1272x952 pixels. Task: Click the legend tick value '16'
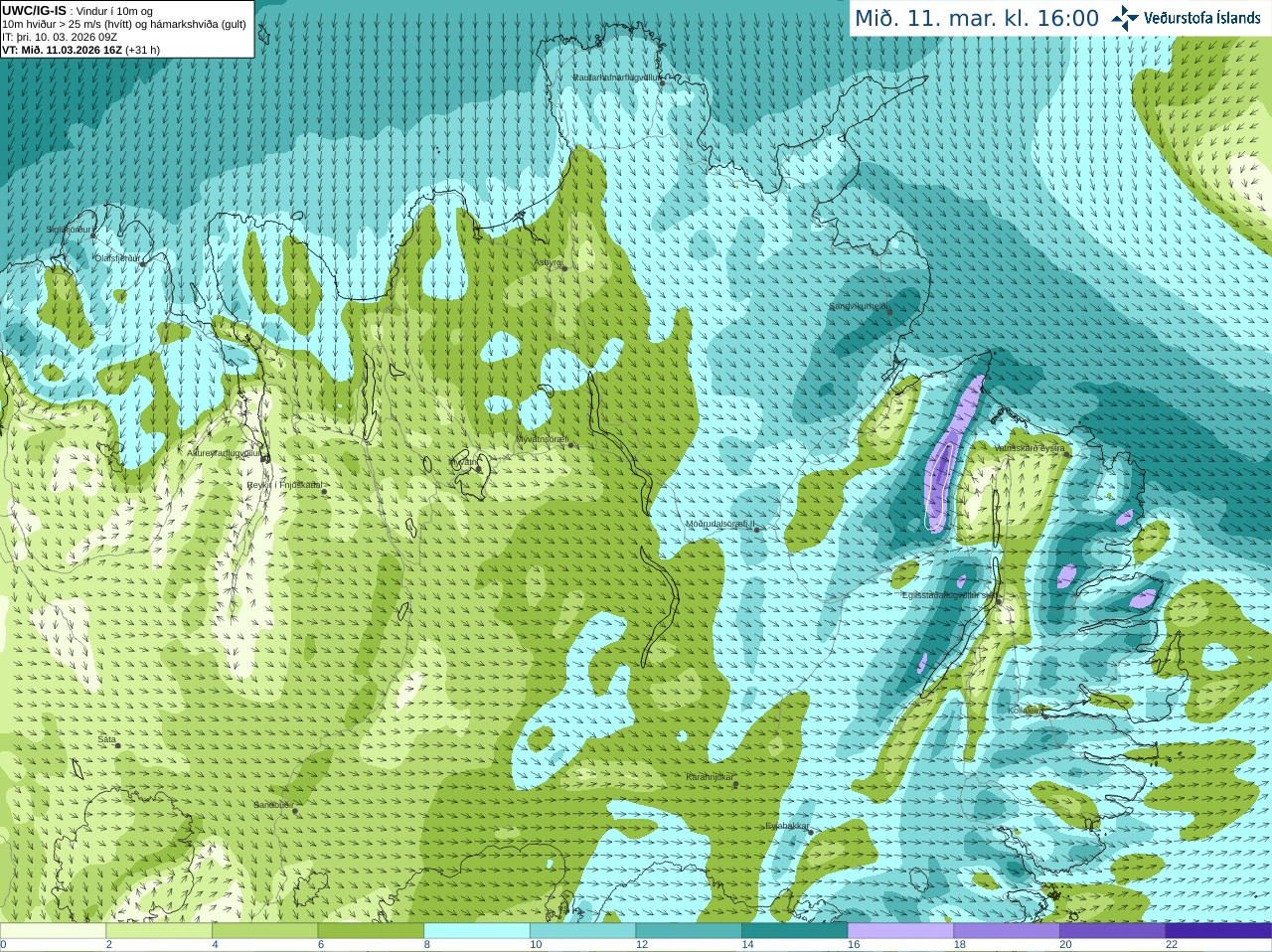coord(854,945)
